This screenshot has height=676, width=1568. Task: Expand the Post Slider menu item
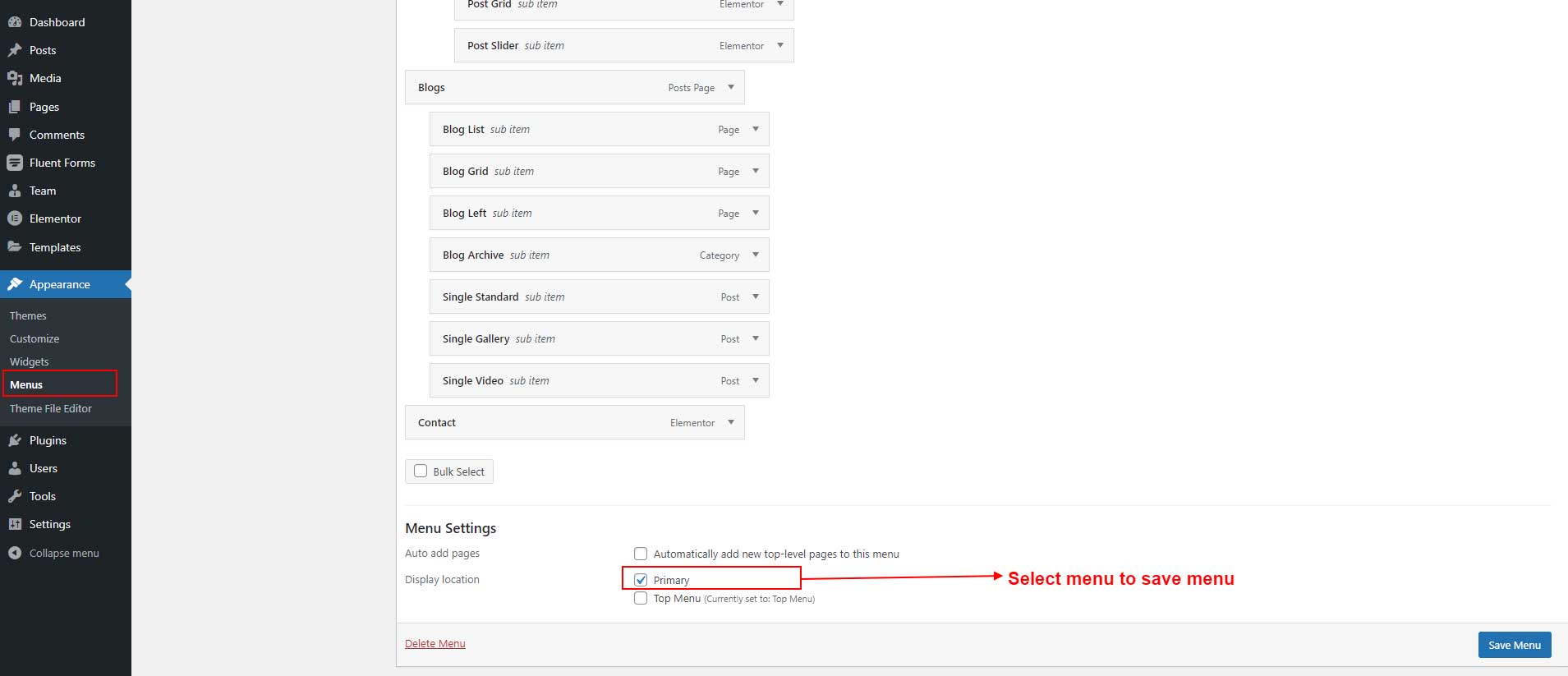tap(780, 45)
